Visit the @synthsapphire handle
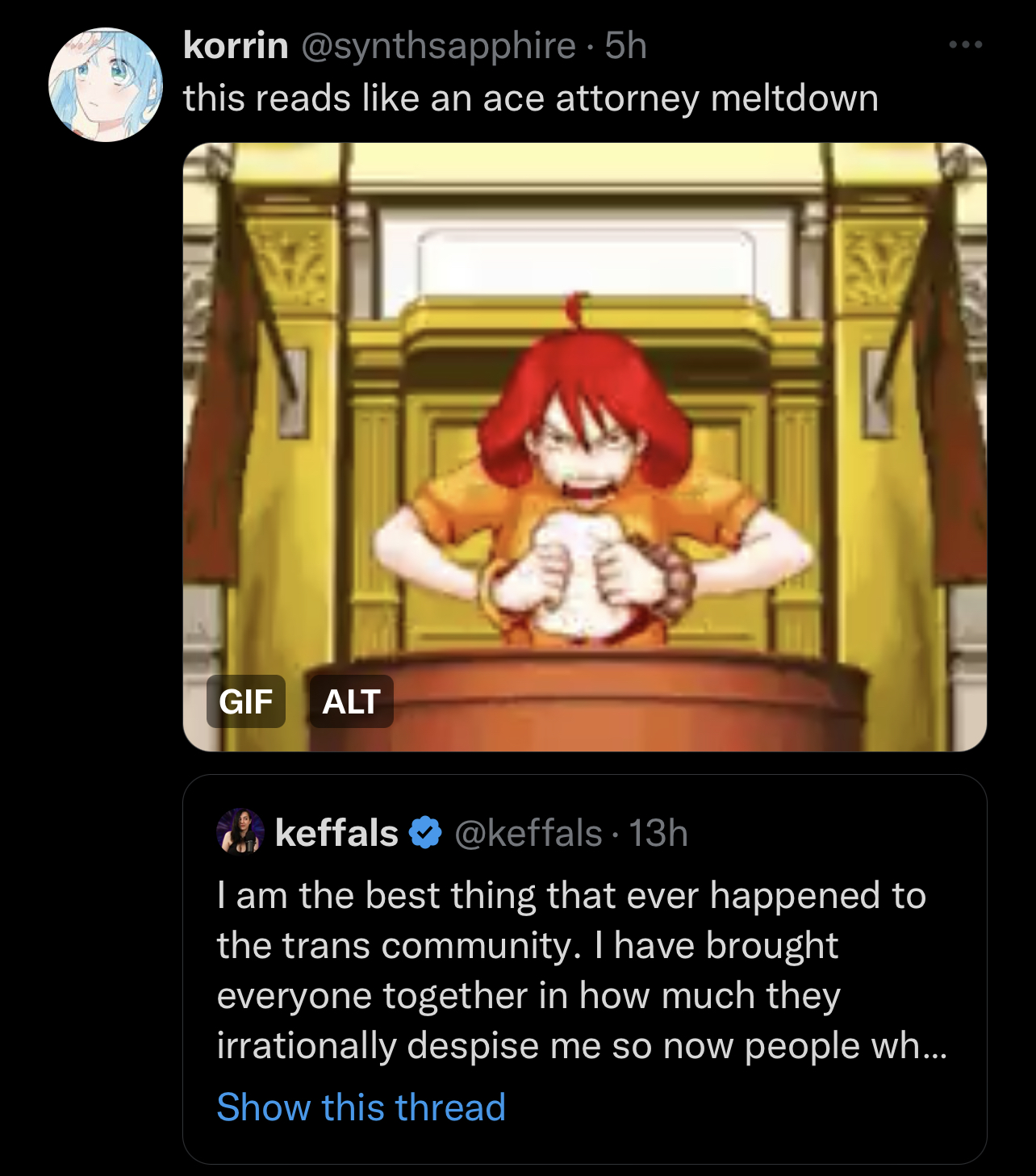 coord(439,46)
